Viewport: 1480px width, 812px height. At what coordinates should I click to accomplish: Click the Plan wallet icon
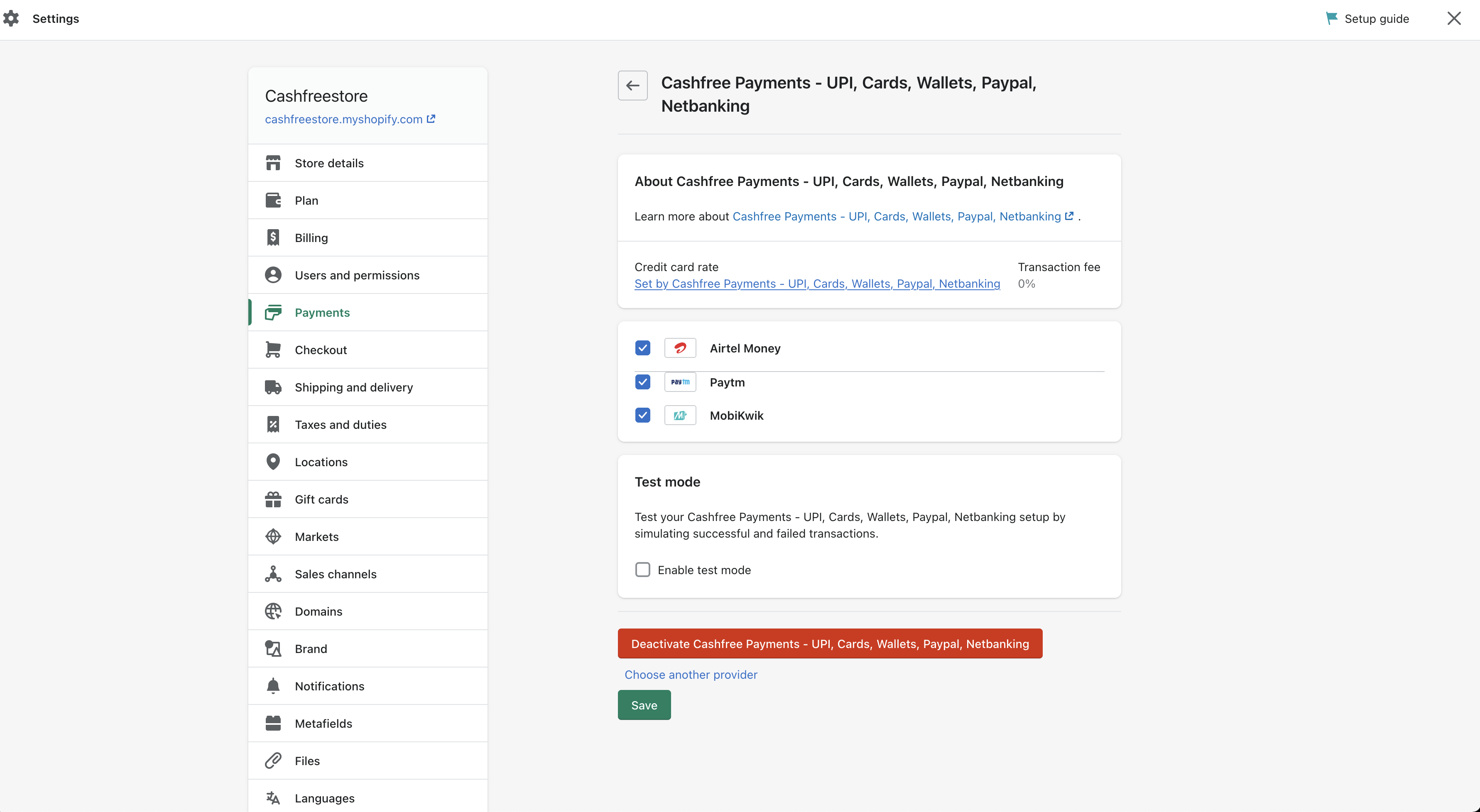[x=273, y=201]
